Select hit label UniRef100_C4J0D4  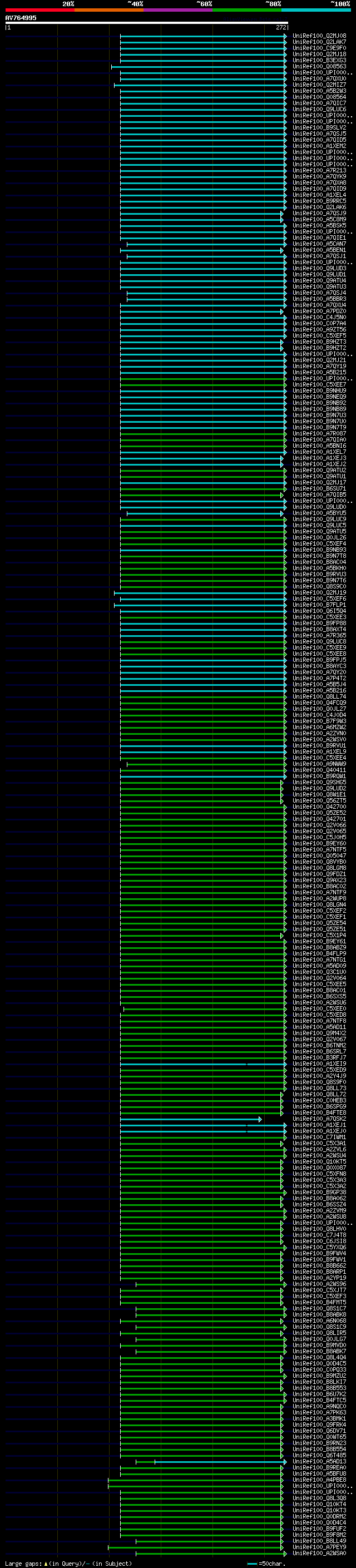click(x=319, y=715)
